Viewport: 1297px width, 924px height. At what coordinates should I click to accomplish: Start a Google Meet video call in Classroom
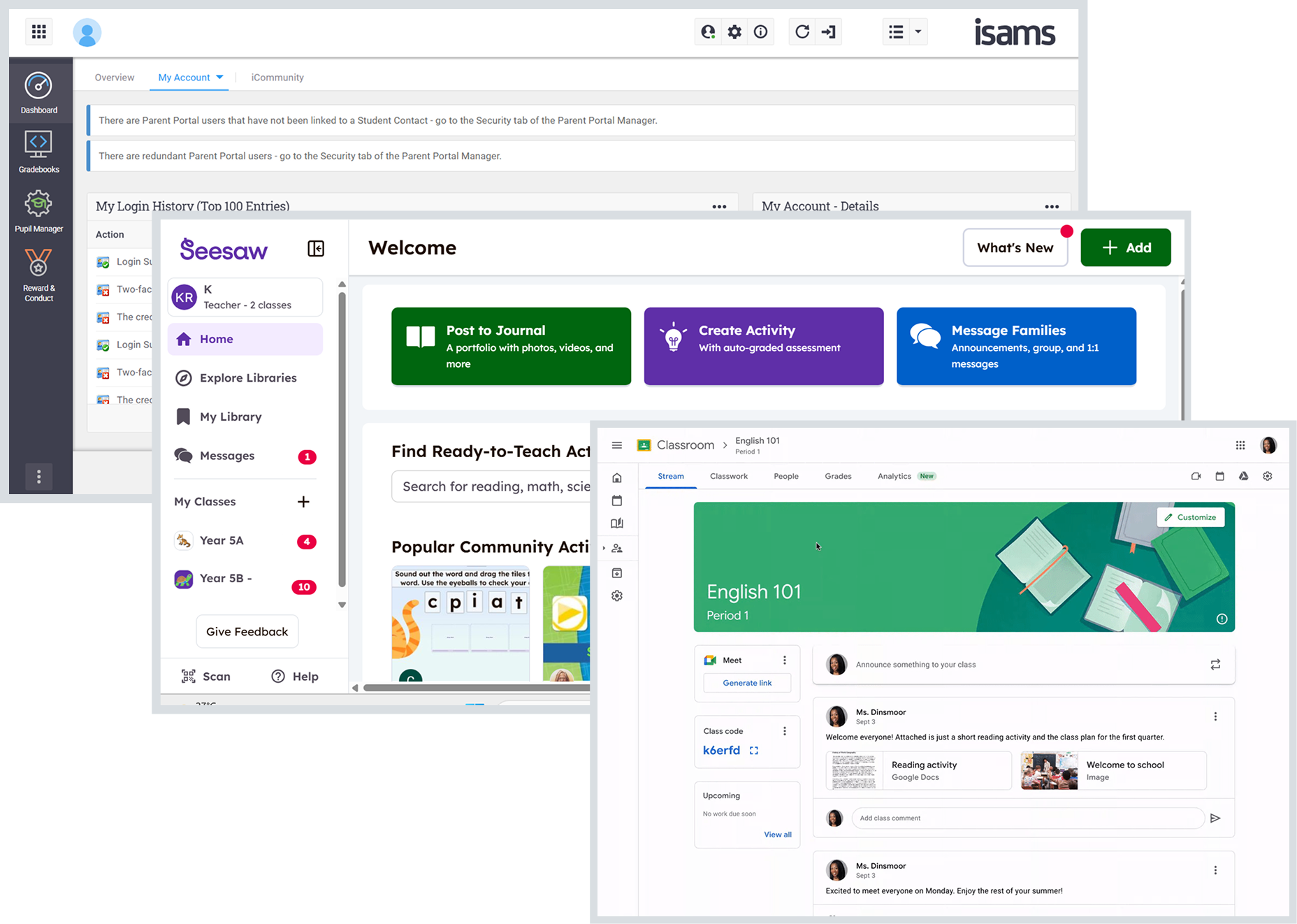click(1196, 476)
